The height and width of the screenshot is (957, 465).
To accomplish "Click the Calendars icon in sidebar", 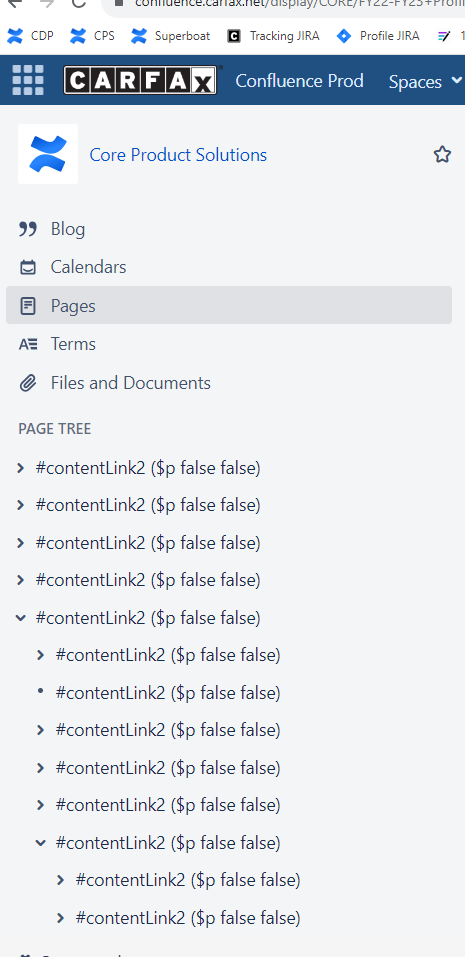I will pyautogui.click(x=27, y=267).
